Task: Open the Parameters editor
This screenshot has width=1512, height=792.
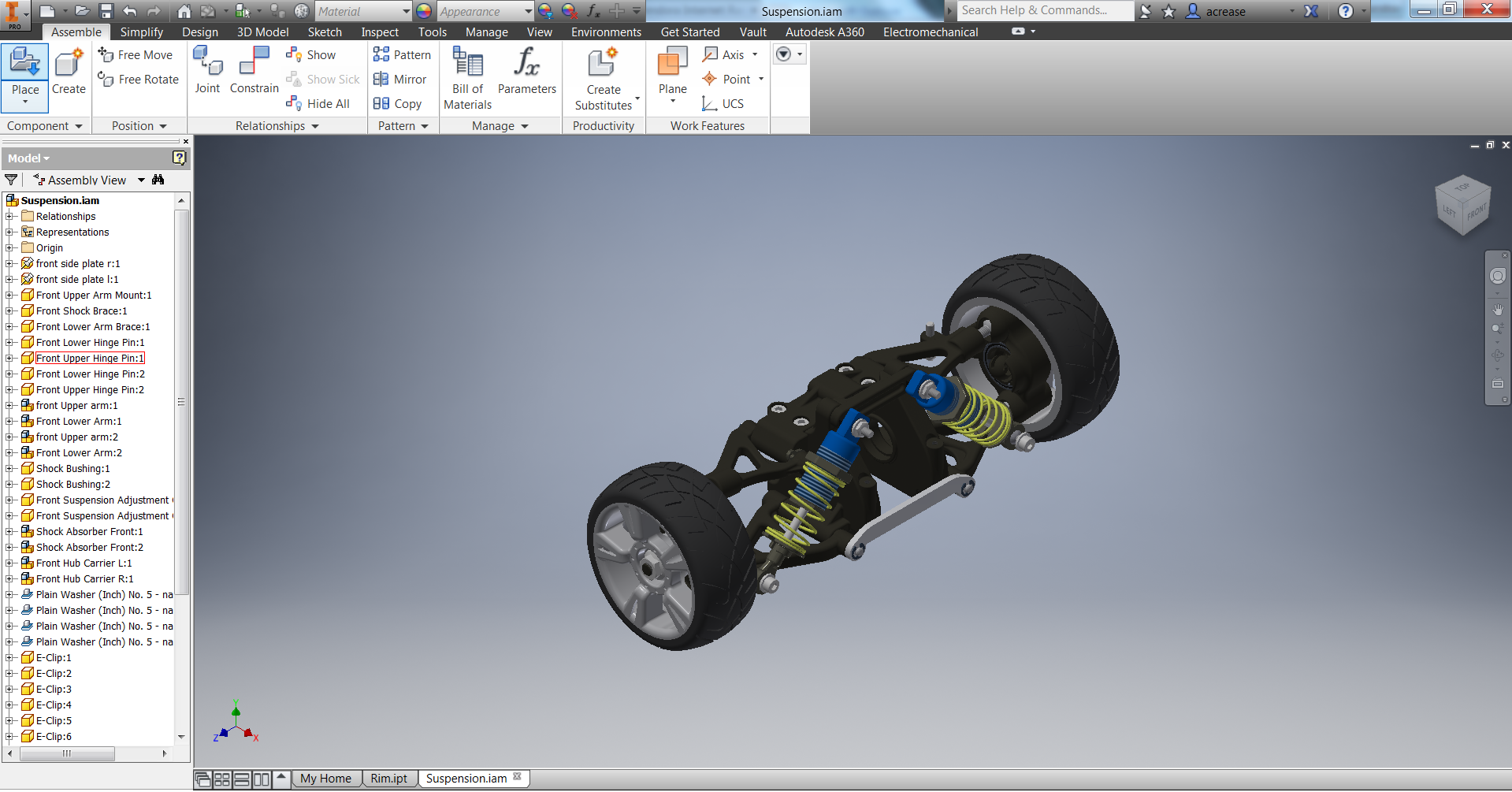Action: [526, 71]
